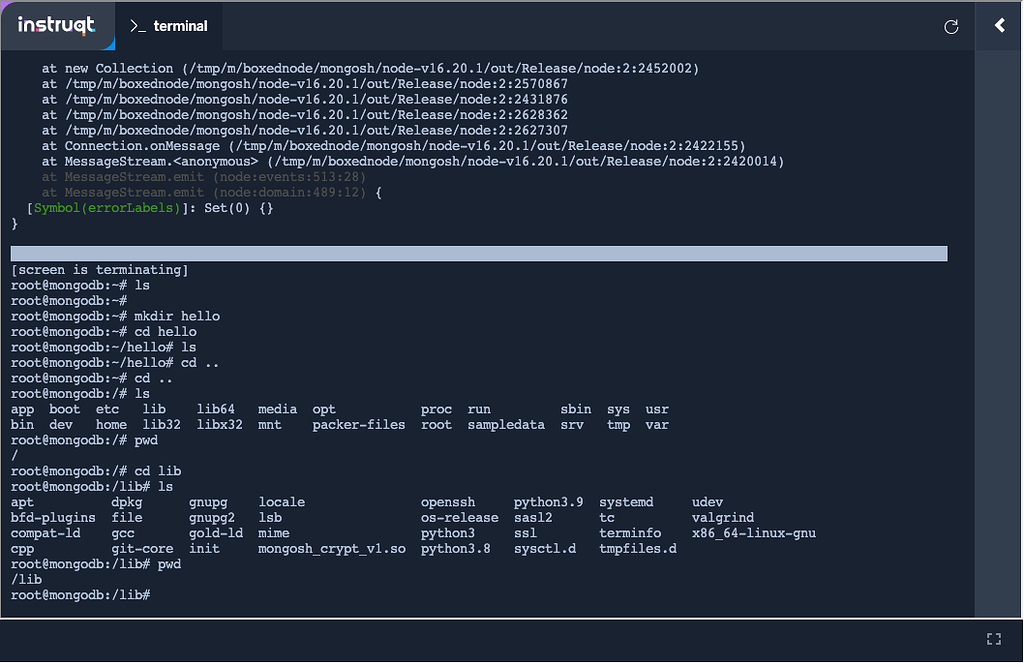The image size is (1024, 667).
Task: Click mongosh_crypt_v1.so in the listing
Action: (x=332, y=549)
